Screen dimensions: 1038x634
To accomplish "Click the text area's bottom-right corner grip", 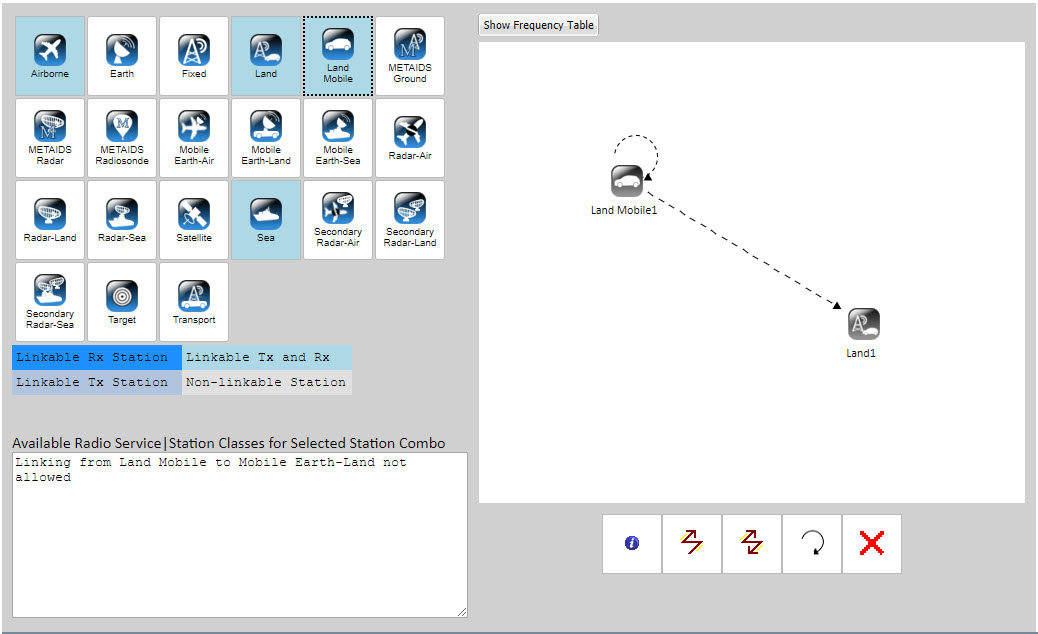I will coord(462,612).
